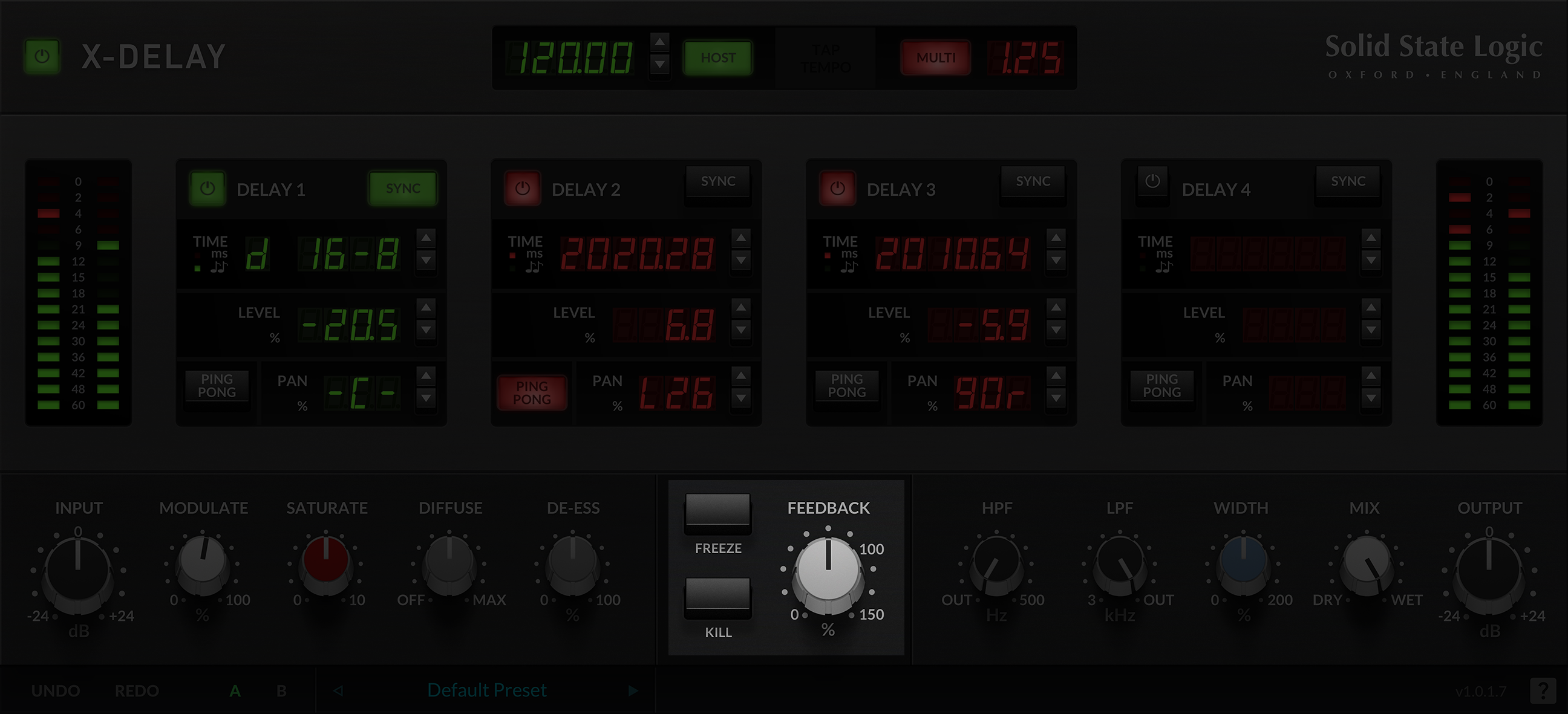Toggle the X-Delay master power icon
The height and width of the screenshot is (714, 1568).
coord(41,56)
